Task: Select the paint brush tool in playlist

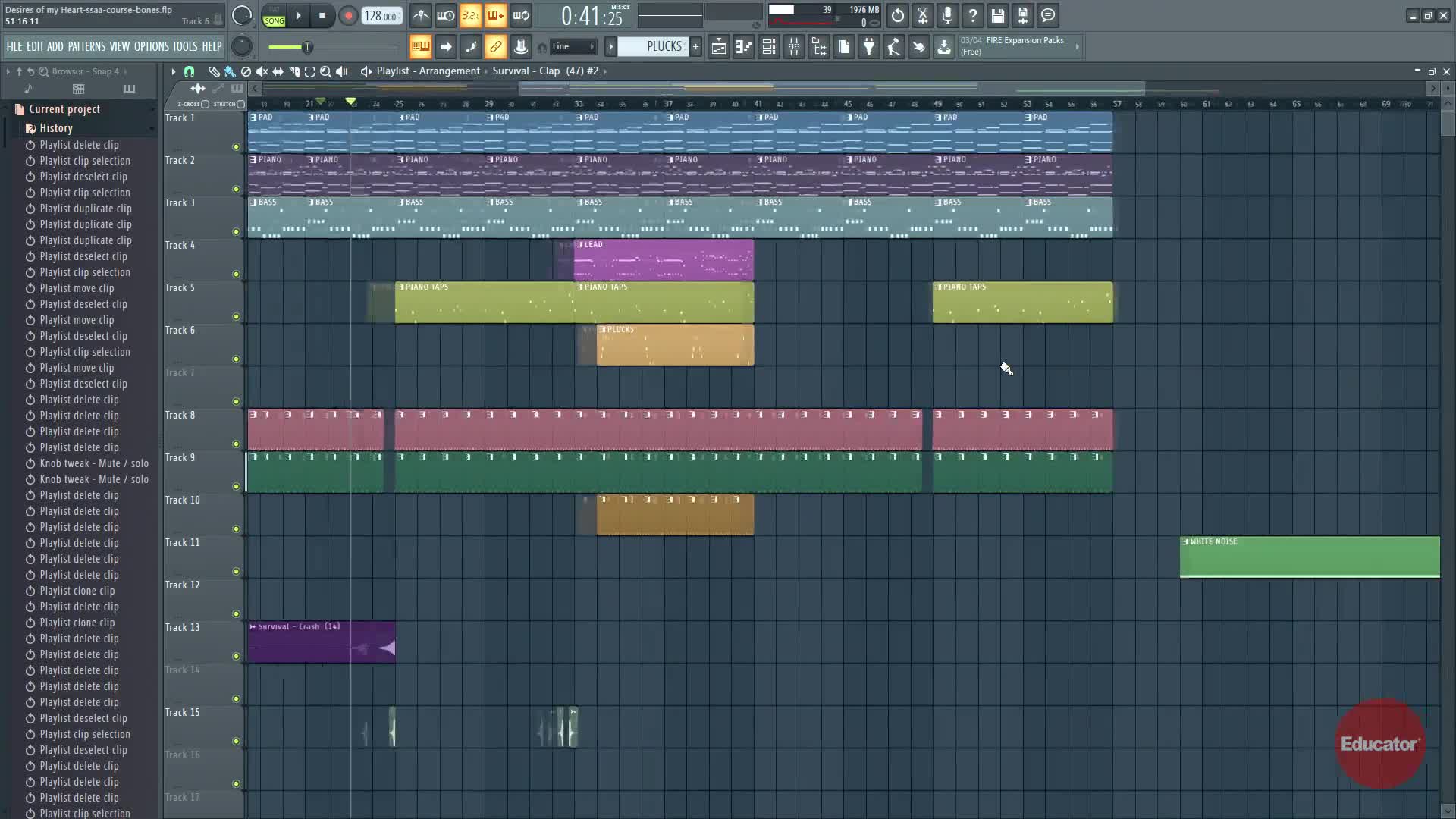Action: 230,71
